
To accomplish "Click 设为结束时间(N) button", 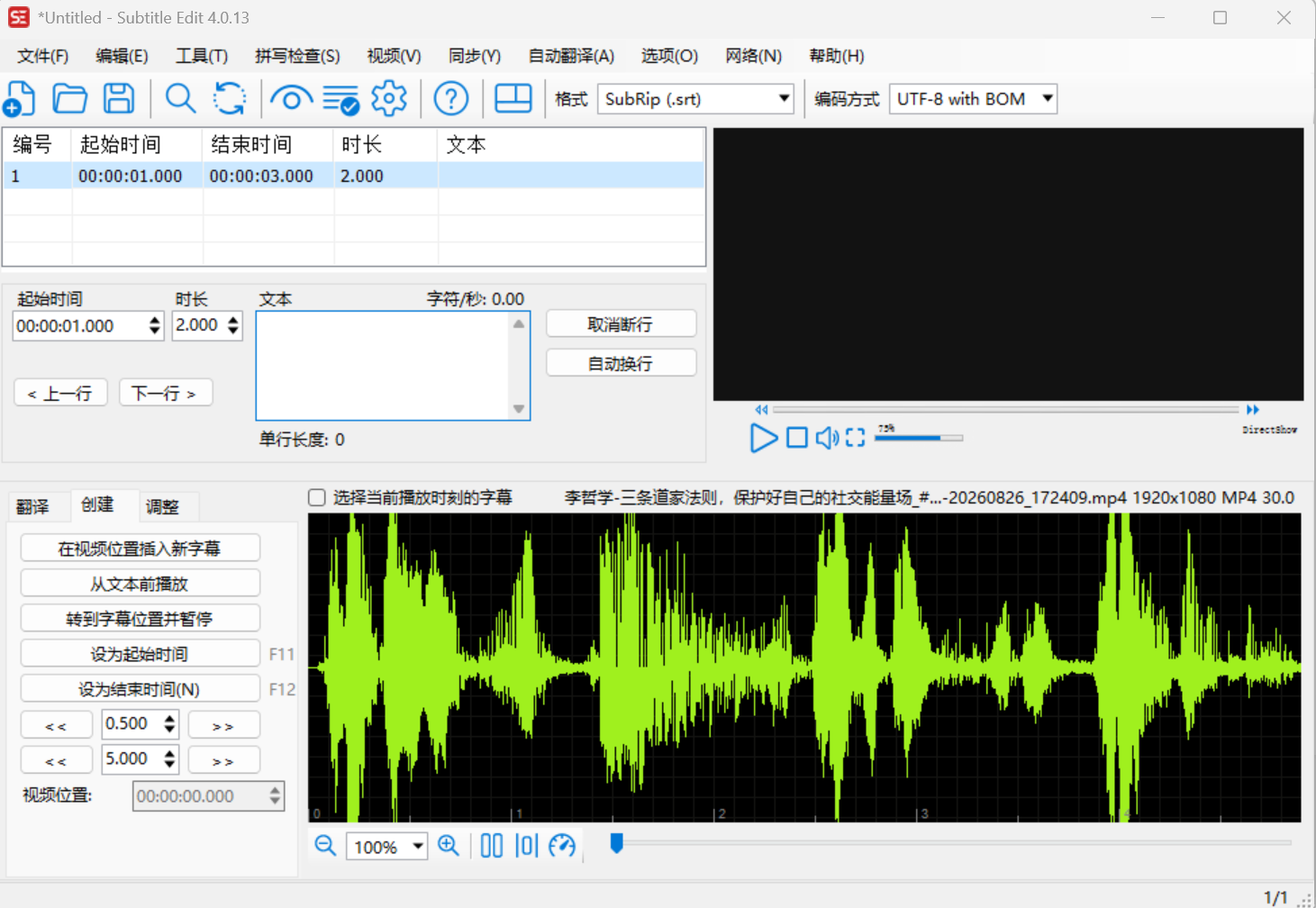I will click(x=140, y=688).
